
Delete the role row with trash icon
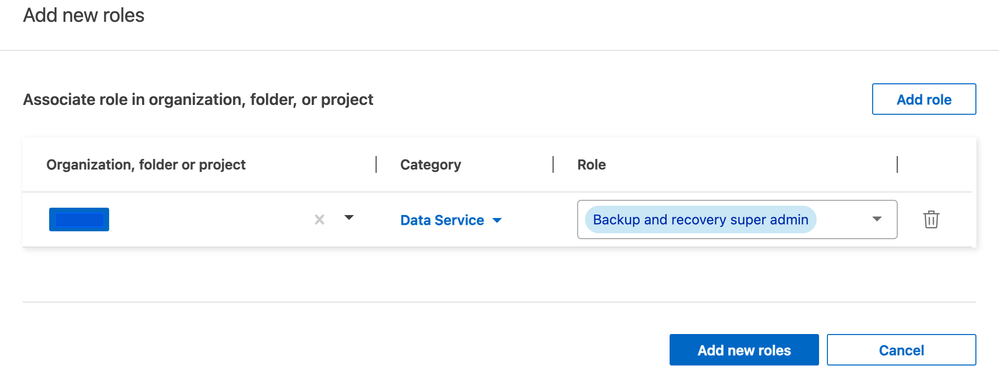tap(931, 220)
